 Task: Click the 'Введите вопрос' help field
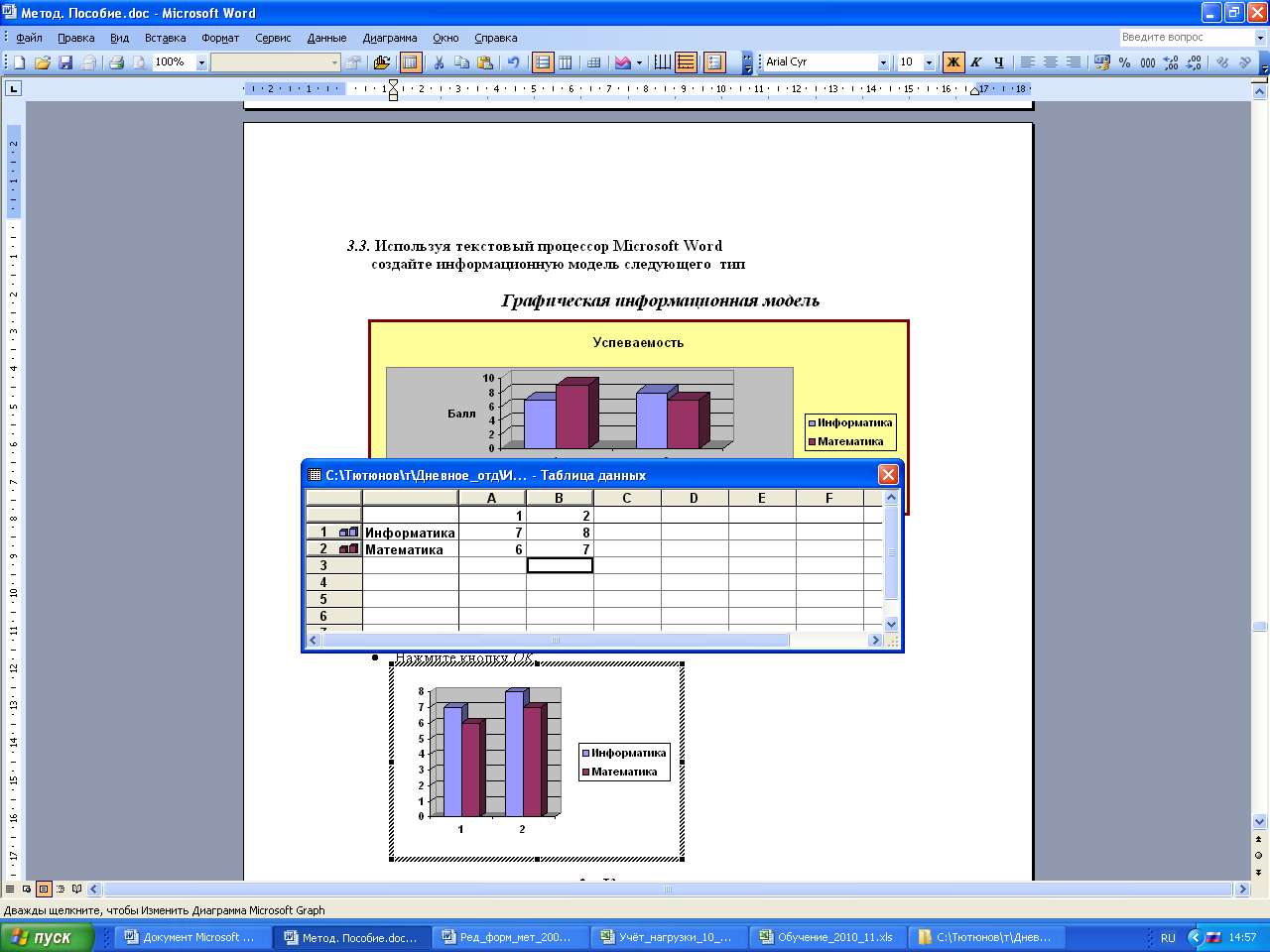pos(1186,38)
